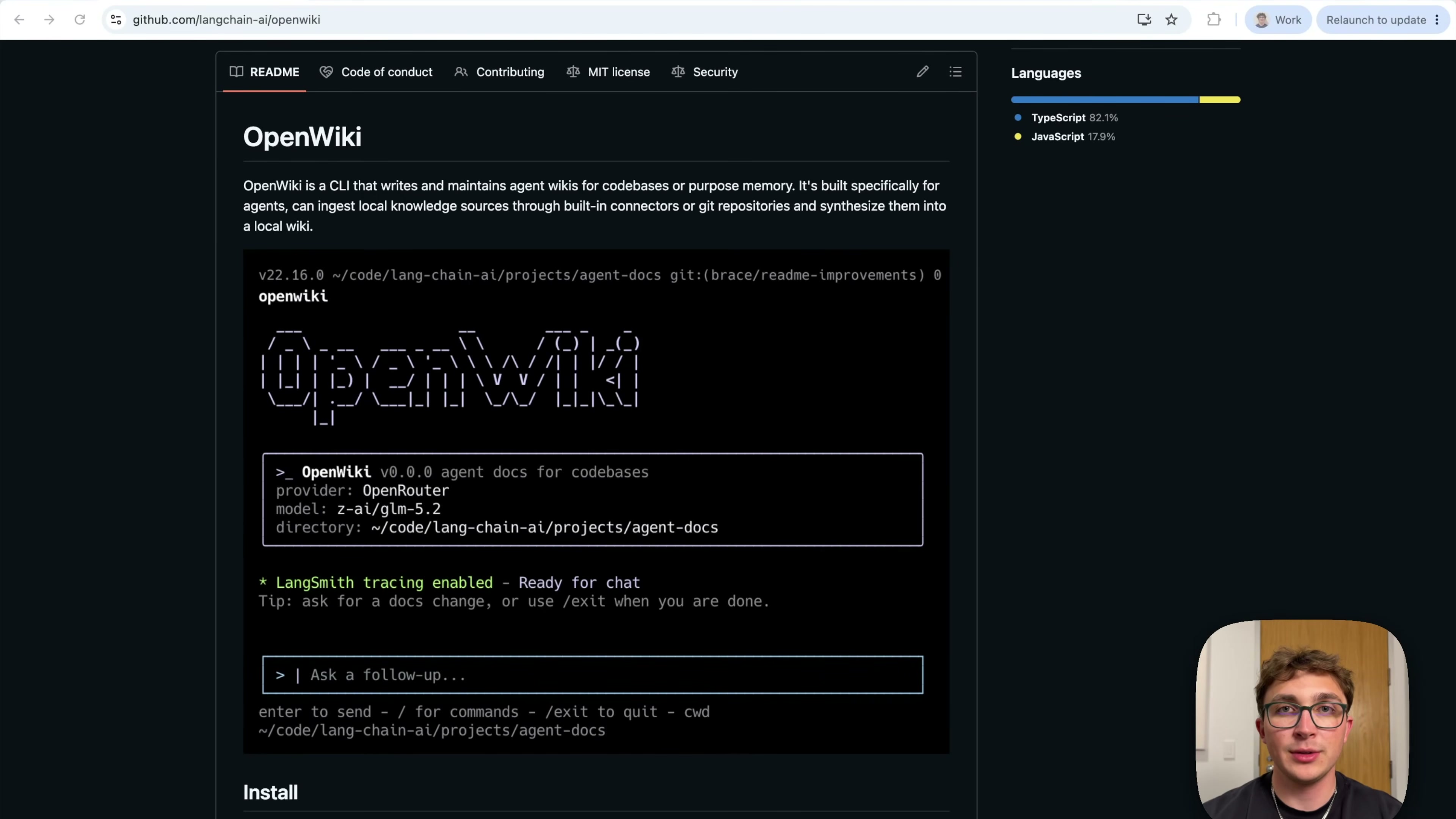Click the Code of conduct heart icon
Viewport: 1456px width, 819px height.
326,72
